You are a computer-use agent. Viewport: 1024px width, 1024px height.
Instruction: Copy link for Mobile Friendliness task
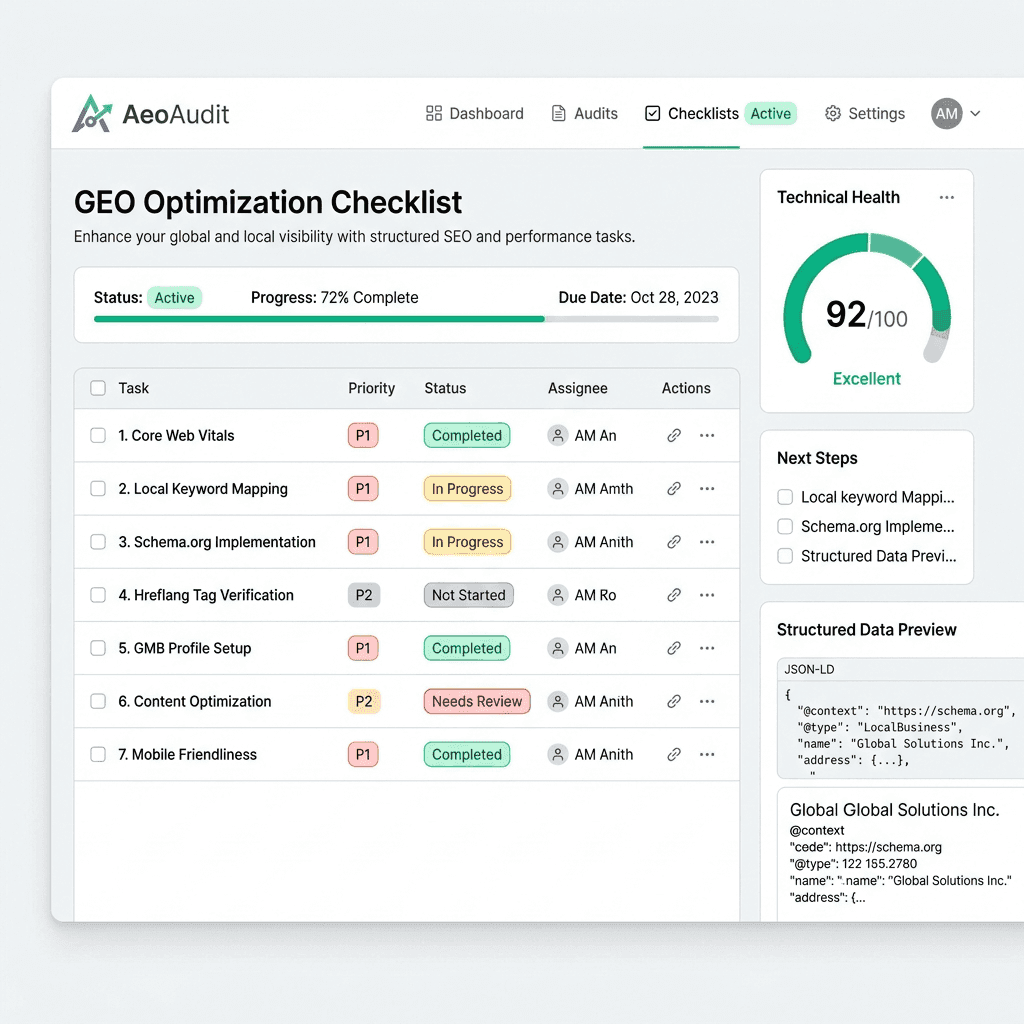(674, 755)
